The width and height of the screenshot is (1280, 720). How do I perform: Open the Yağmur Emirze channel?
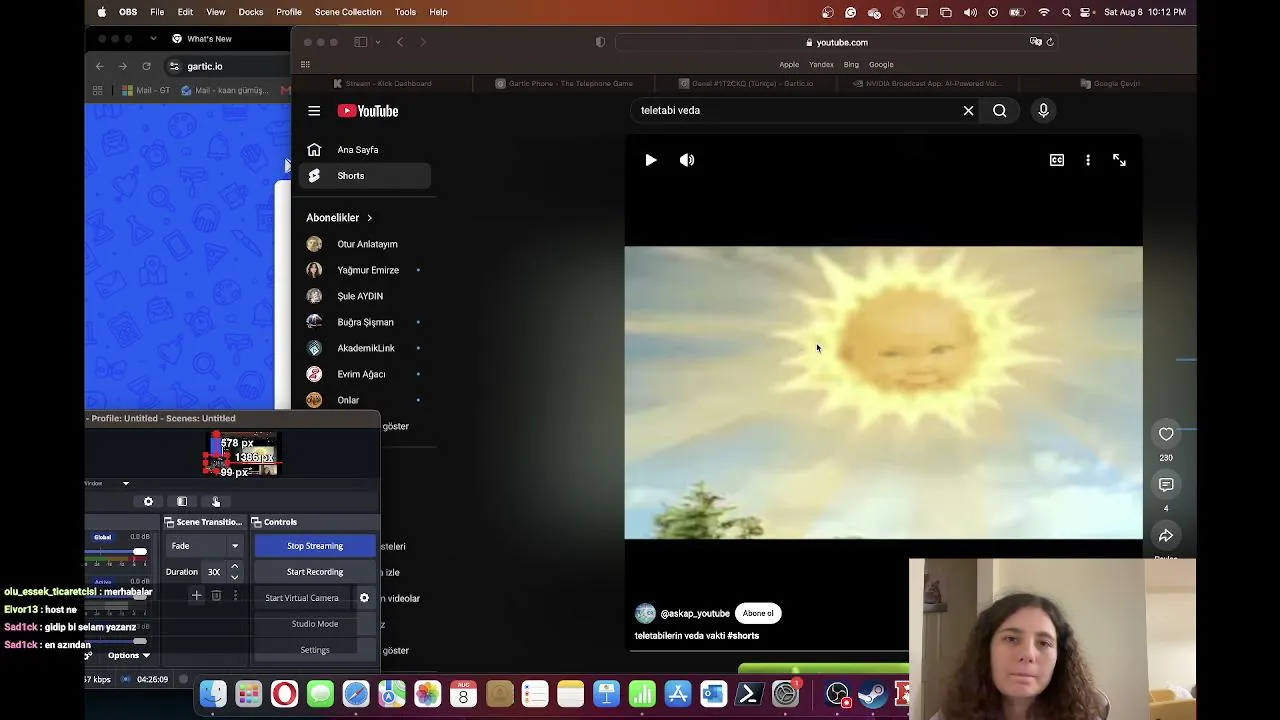[365, 270]
